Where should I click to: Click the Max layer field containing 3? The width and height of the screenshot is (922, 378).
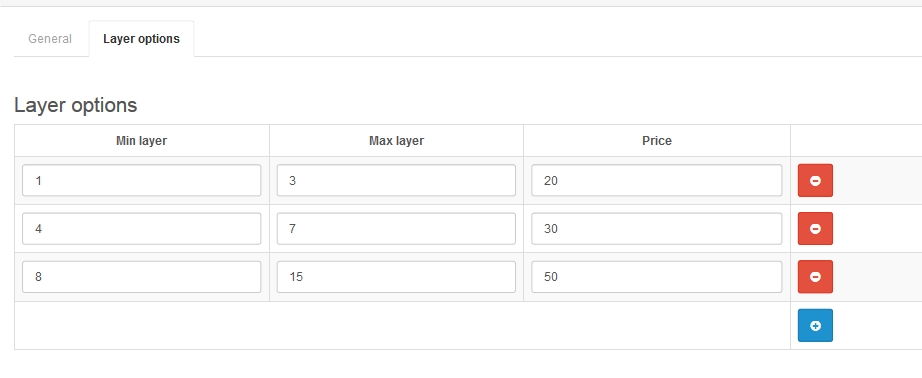click(x=396, y=180)
